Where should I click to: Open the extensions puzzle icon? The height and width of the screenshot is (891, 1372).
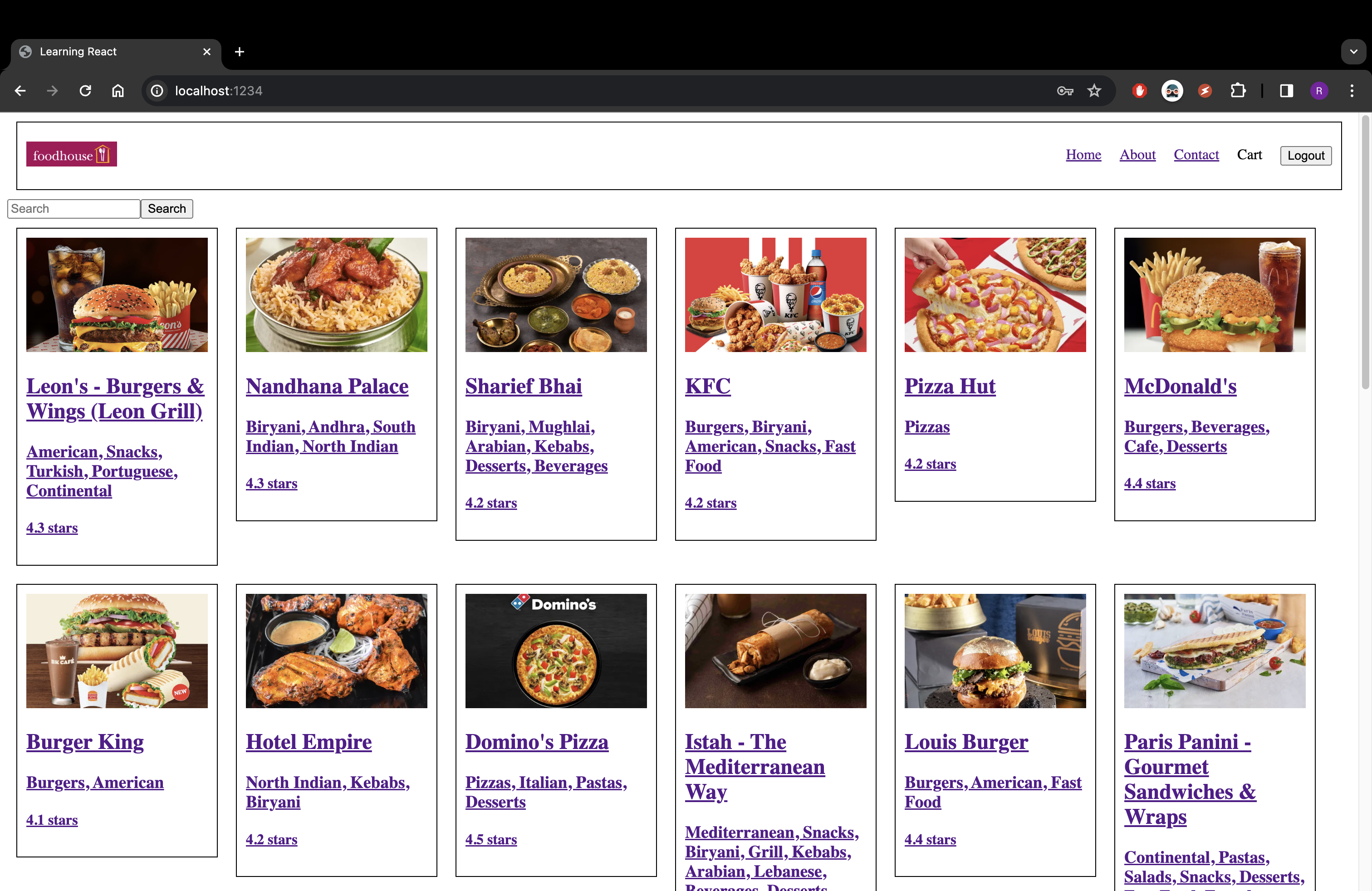coord(1238,91)
